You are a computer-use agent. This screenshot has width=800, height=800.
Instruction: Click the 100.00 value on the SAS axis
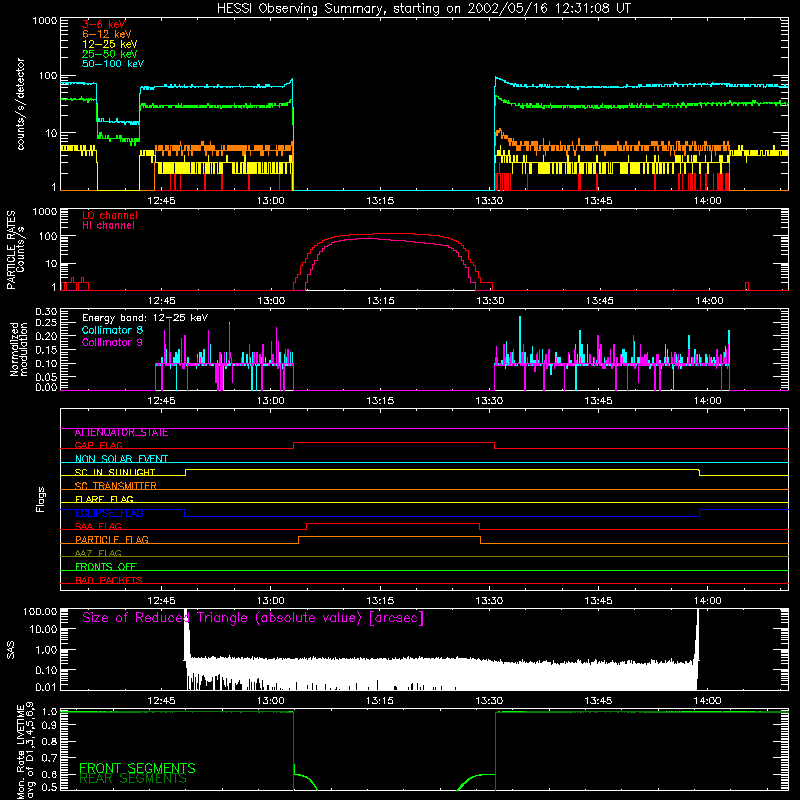(x=40, y=612)
